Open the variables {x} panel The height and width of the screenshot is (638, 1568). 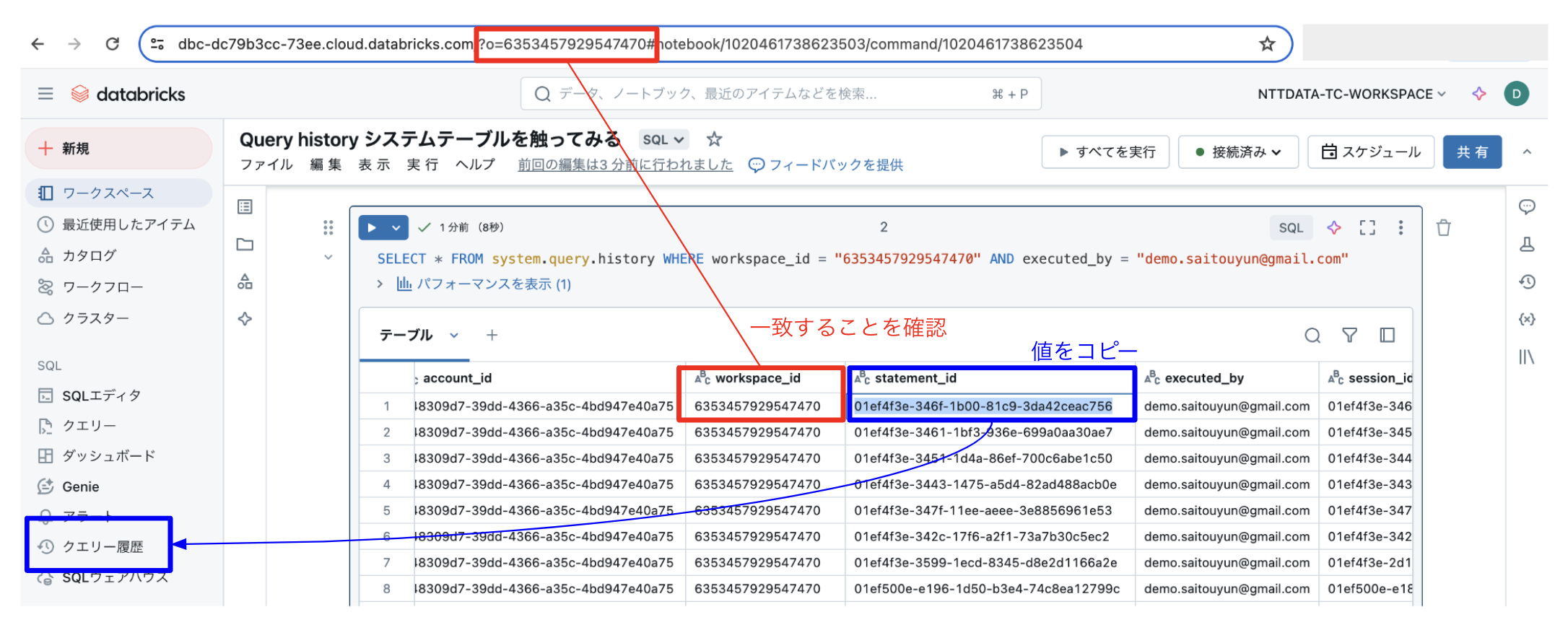pyautogui.click(x=1527, y=319)
